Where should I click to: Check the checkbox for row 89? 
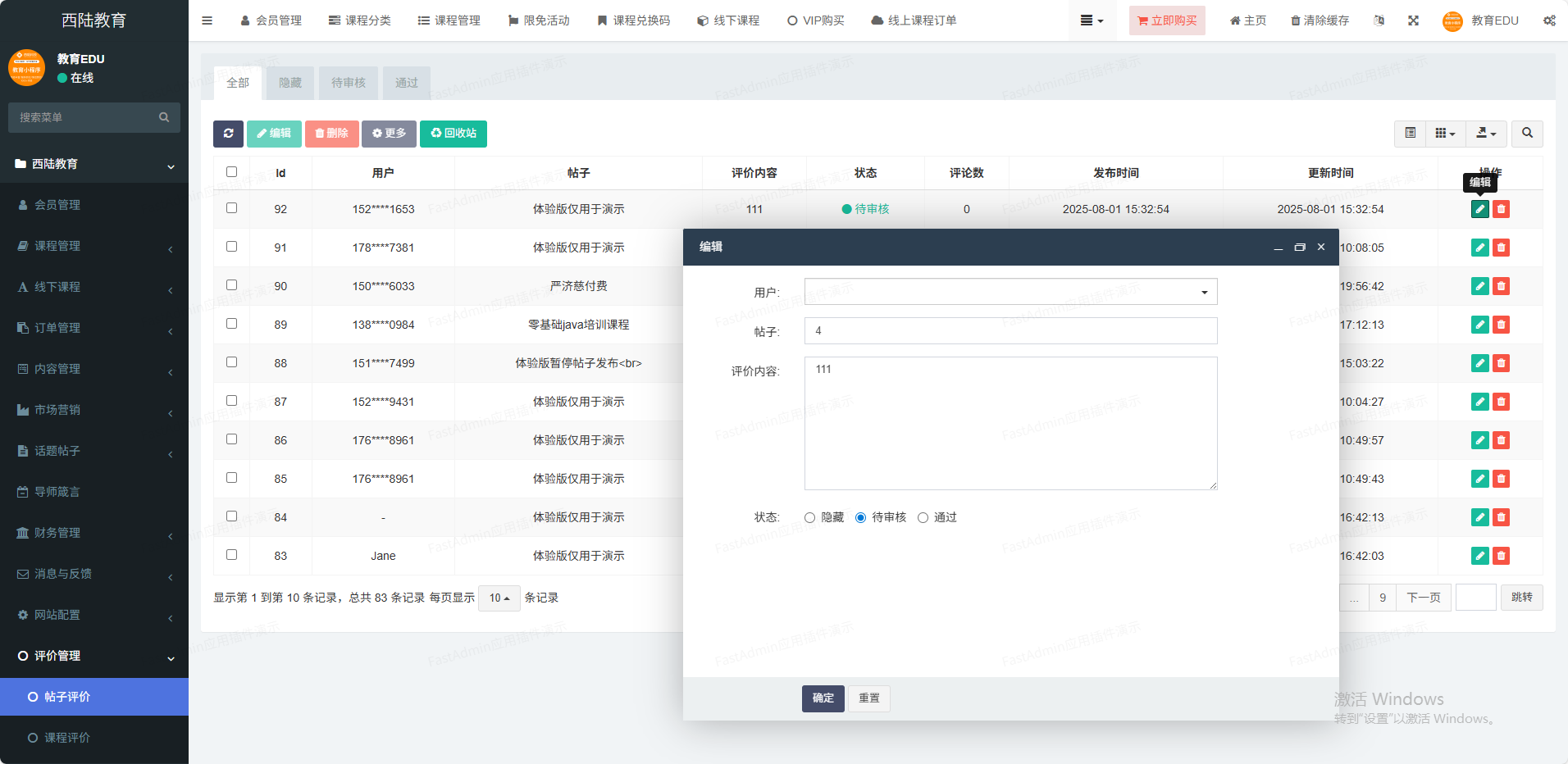click(x=231, y=324)
